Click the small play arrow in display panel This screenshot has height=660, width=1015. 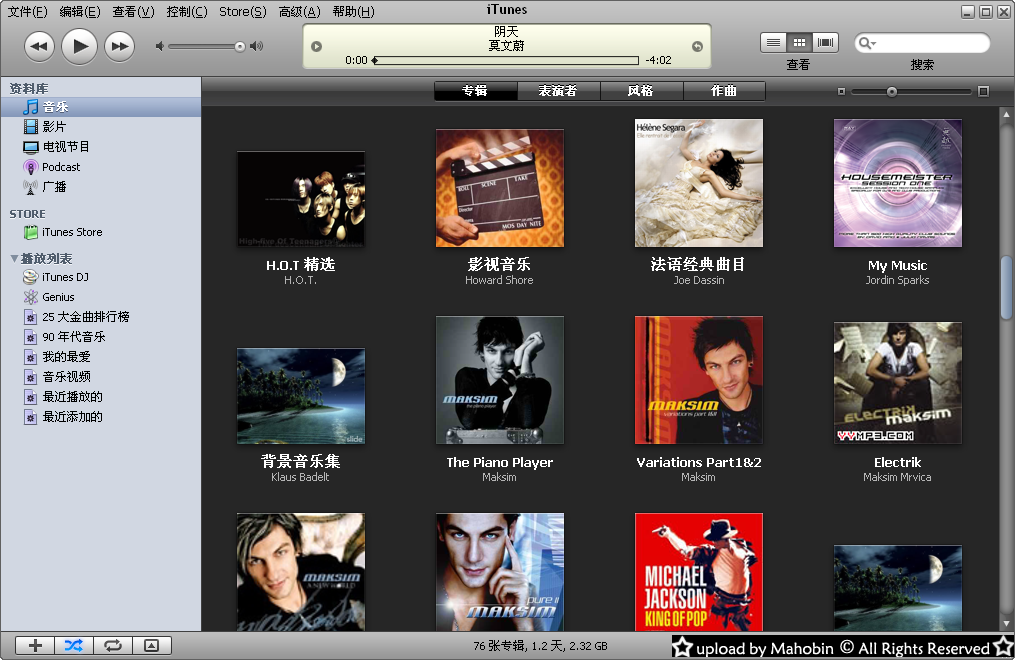coord(317,47)
